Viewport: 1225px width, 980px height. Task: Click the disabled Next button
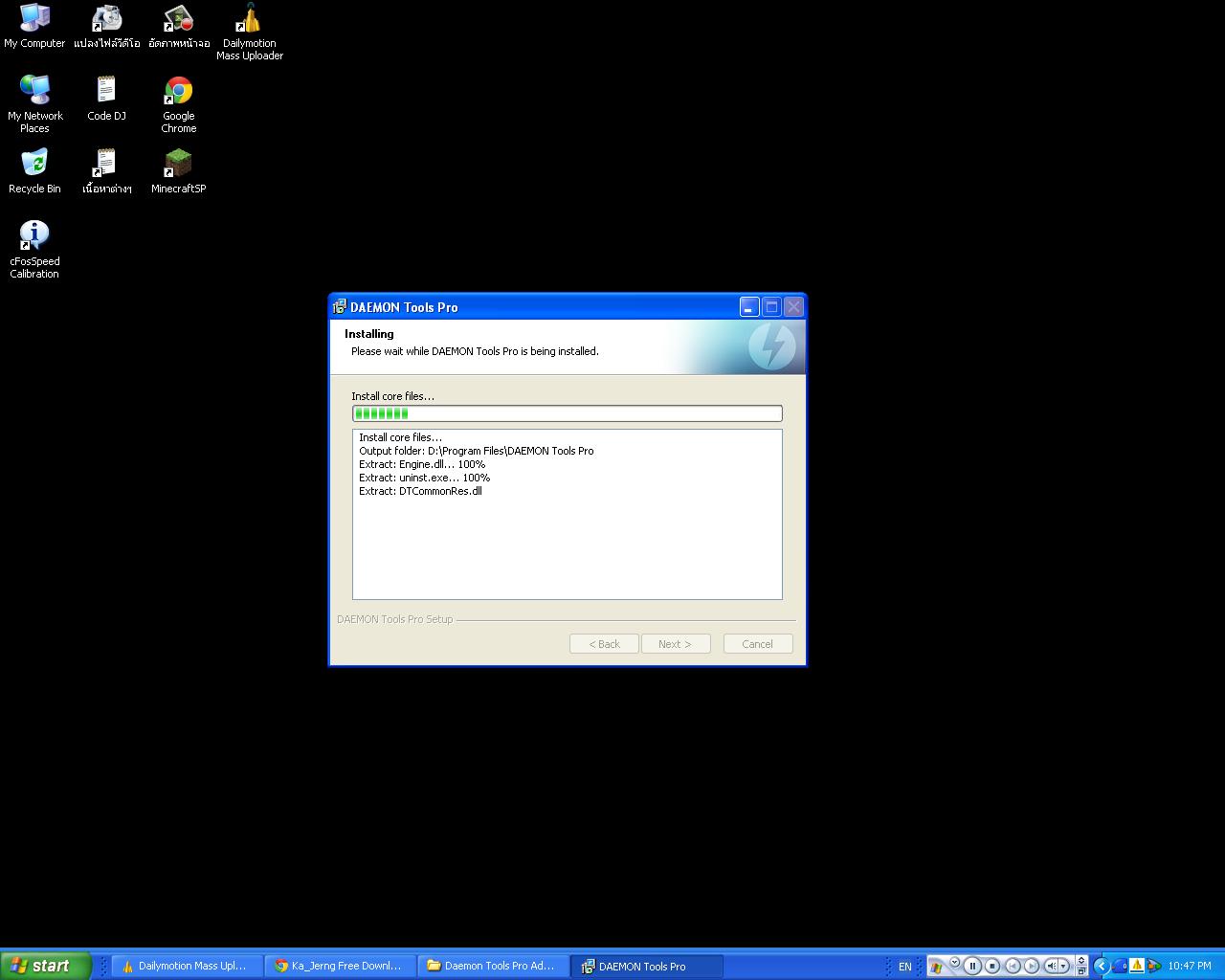click(x=676, y=644)
